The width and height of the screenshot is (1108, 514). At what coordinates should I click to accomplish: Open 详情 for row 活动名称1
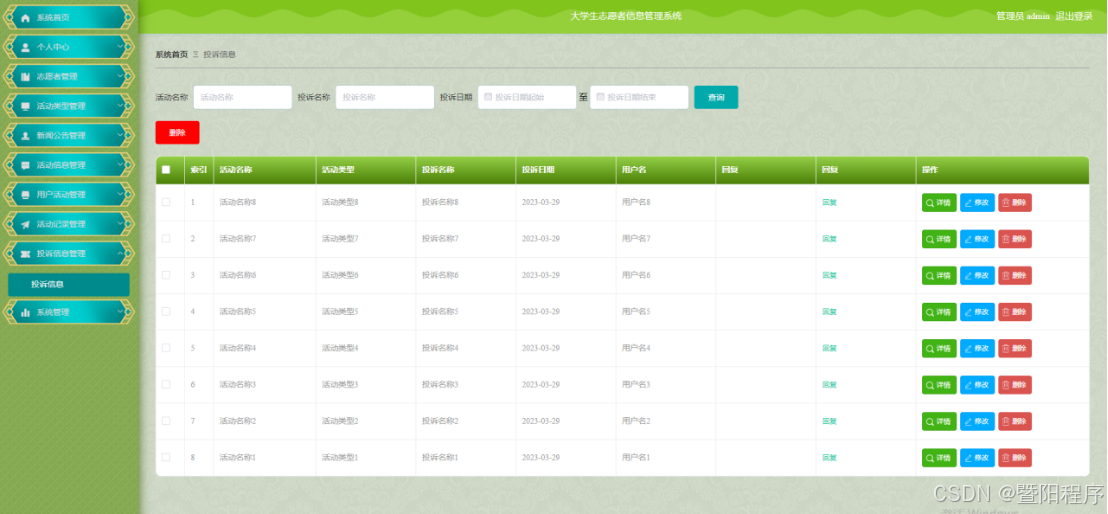click(x=939, y=457)
